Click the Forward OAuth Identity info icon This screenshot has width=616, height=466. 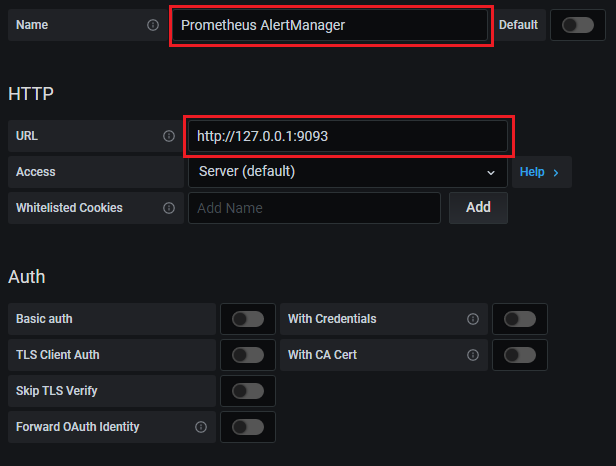[x=201, y=427]
